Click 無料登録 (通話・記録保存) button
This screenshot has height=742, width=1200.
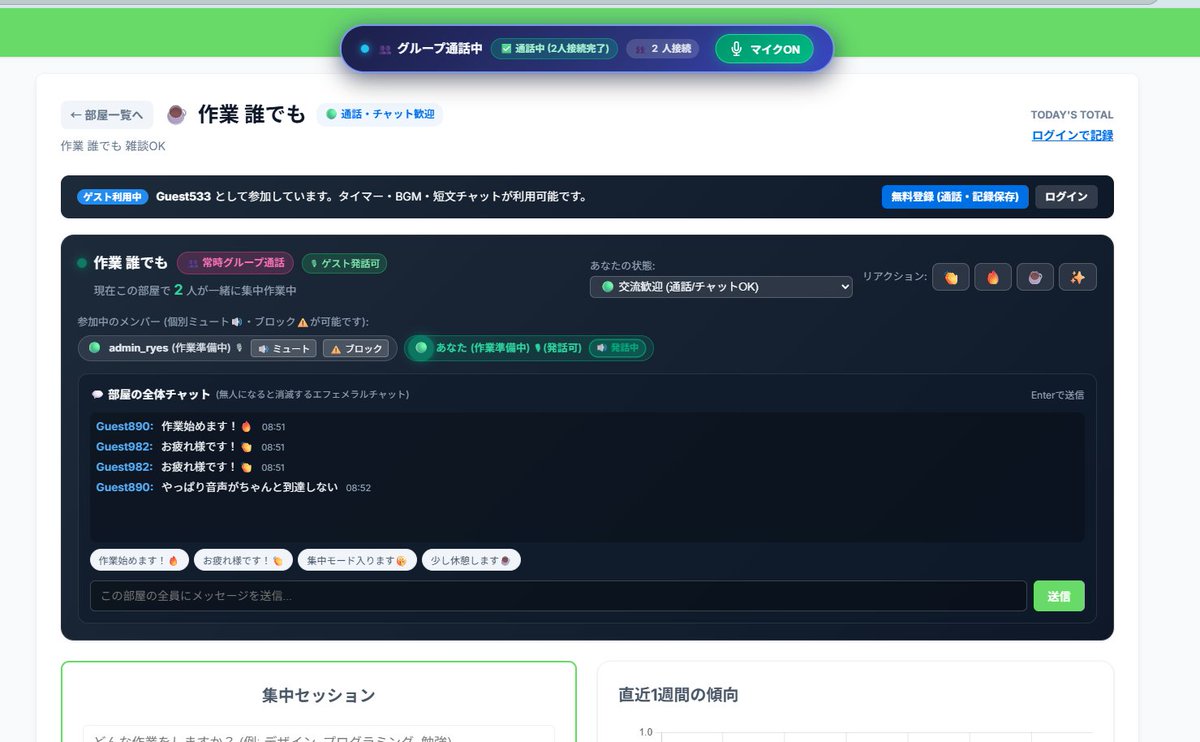point(954,197)
